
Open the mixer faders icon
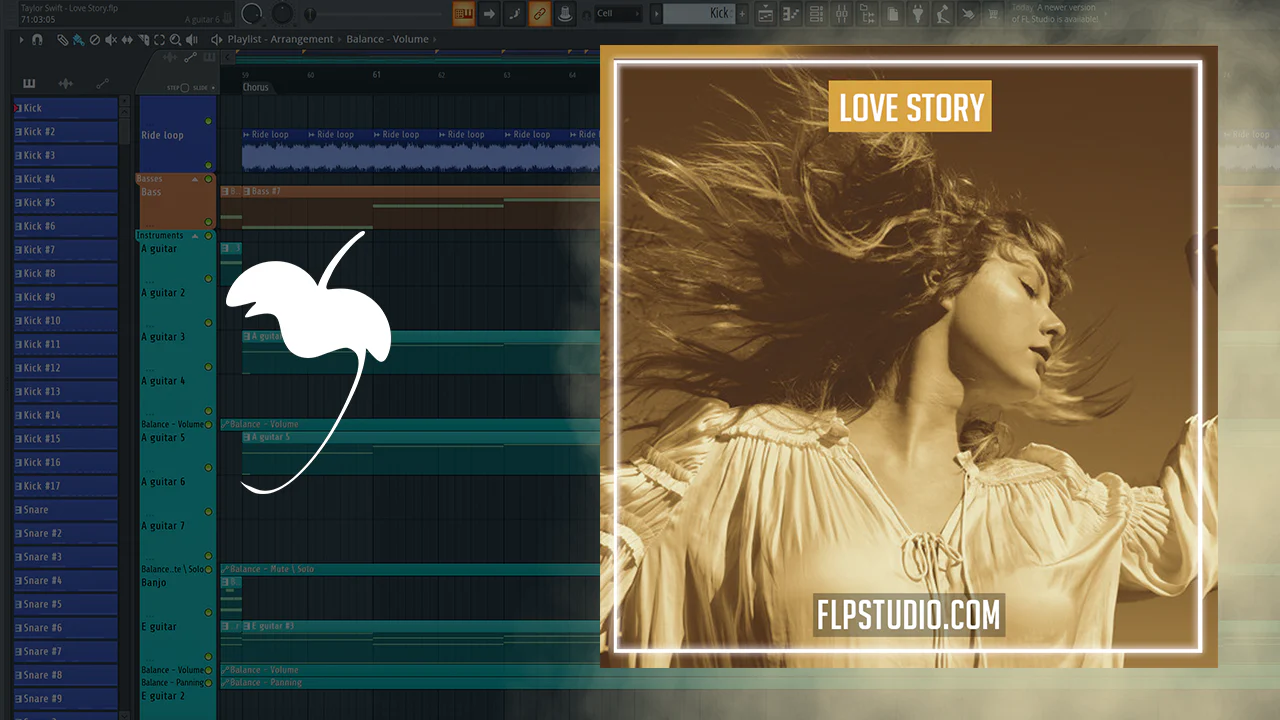pyautogui.click(x=842, y=14)
